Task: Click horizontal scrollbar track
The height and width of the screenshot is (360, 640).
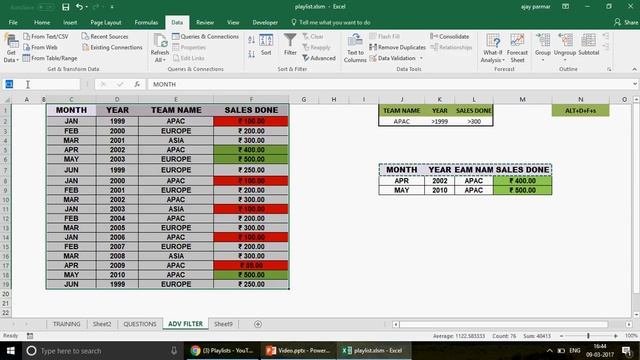Action: pyautogui.click(x=504, y=324)
